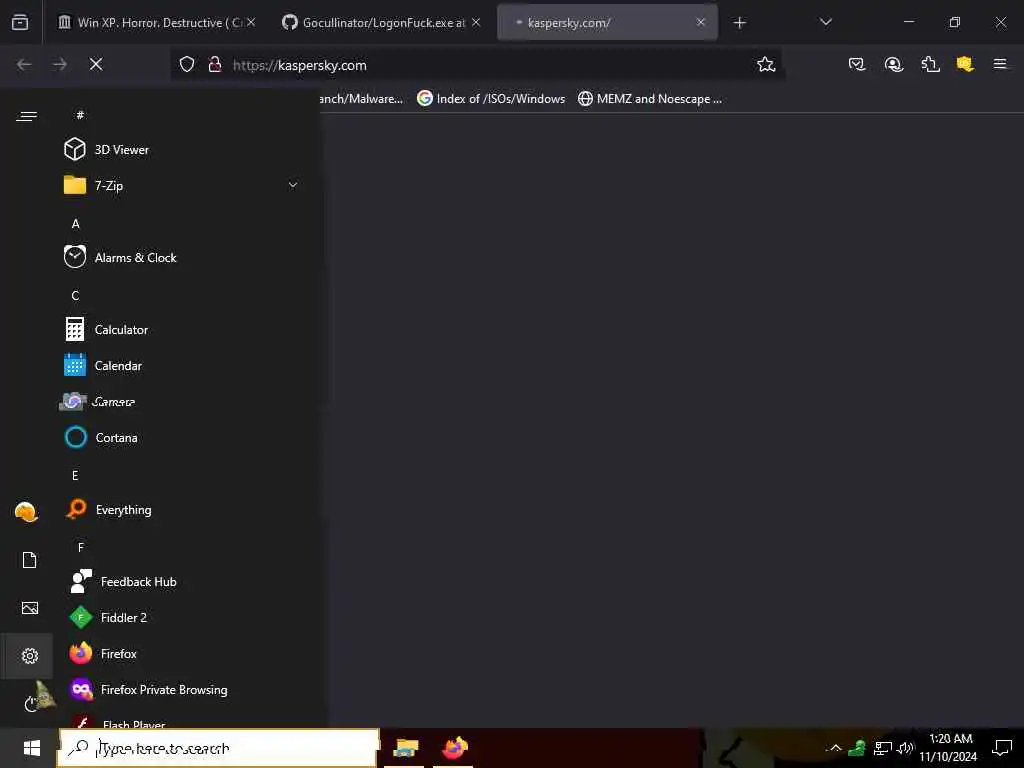Click the yellow extension toolbar icon
The width and height of the screenshot is (1024, 768).
(x=965, y=64)
